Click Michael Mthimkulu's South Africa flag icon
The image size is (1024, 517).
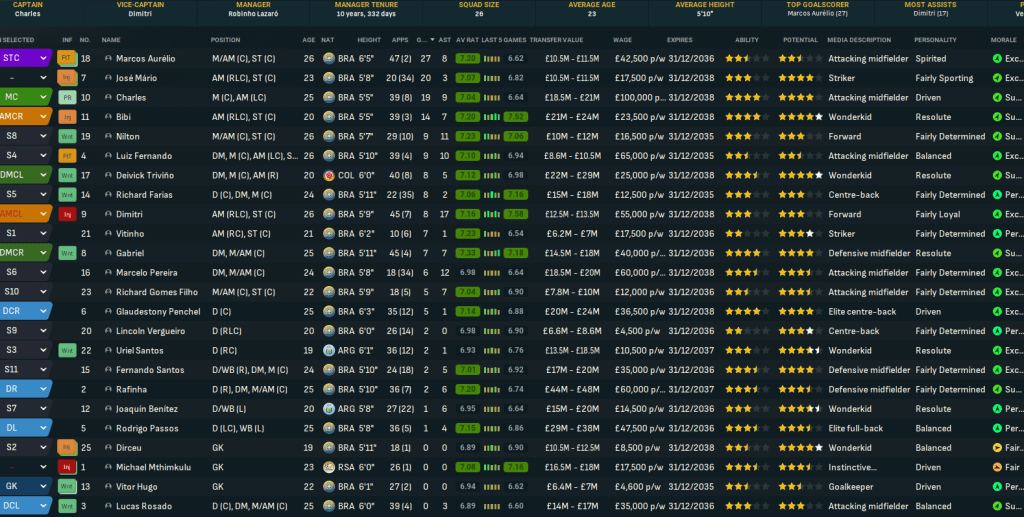pos(328,467)
